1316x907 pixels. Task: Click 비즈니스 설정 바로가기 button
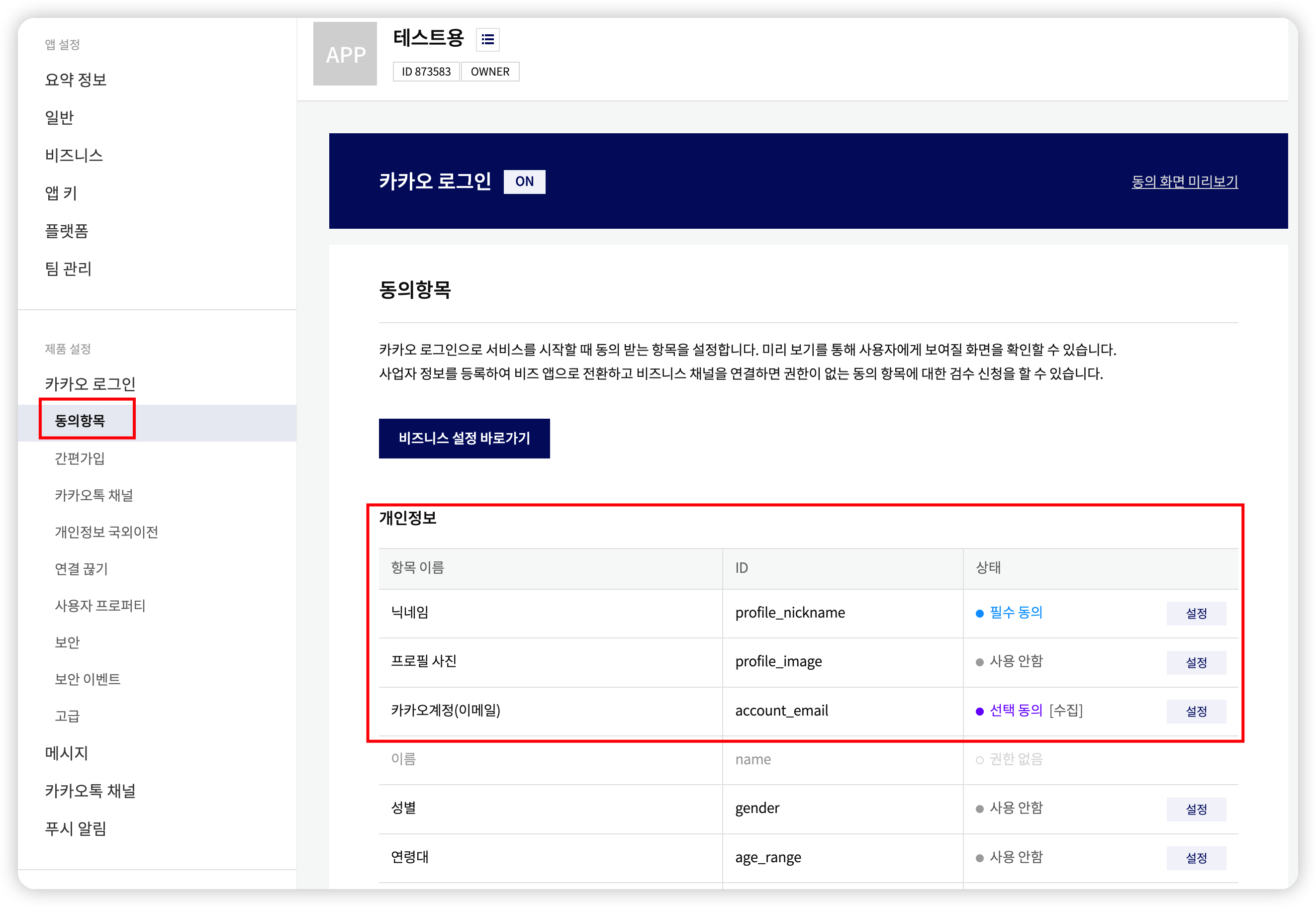pyautogui.click(x=464, y=438)
